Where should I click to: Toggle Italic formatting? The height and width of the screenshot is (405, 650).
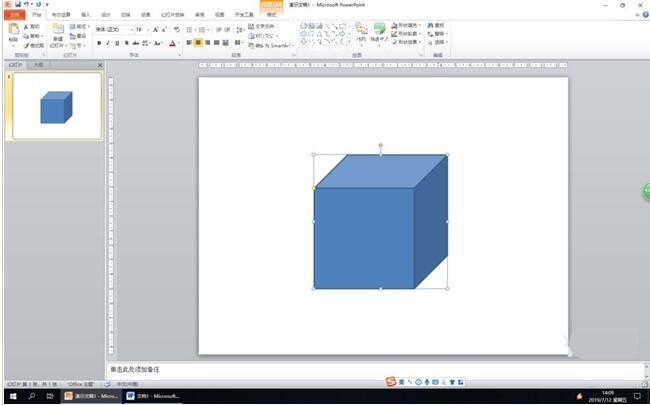coord(108,43)
